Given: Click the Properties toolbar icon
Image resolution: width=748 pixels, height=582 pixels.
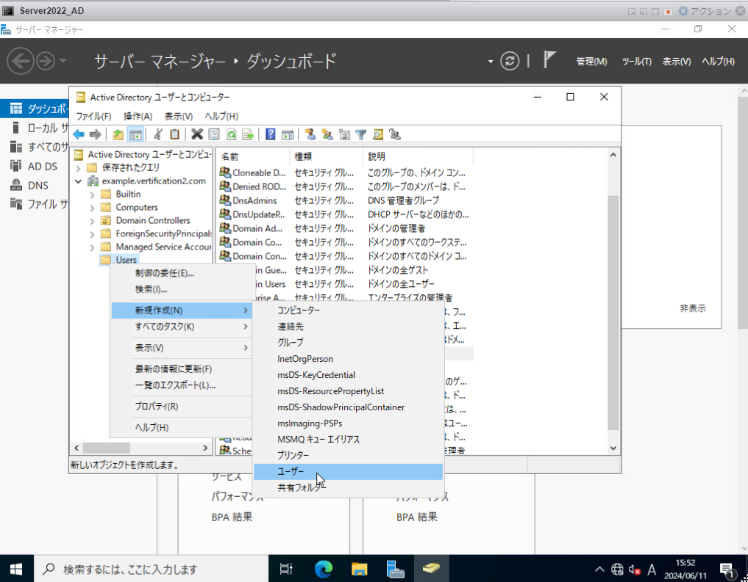Looking at the screenshot, I should (214, 135).
